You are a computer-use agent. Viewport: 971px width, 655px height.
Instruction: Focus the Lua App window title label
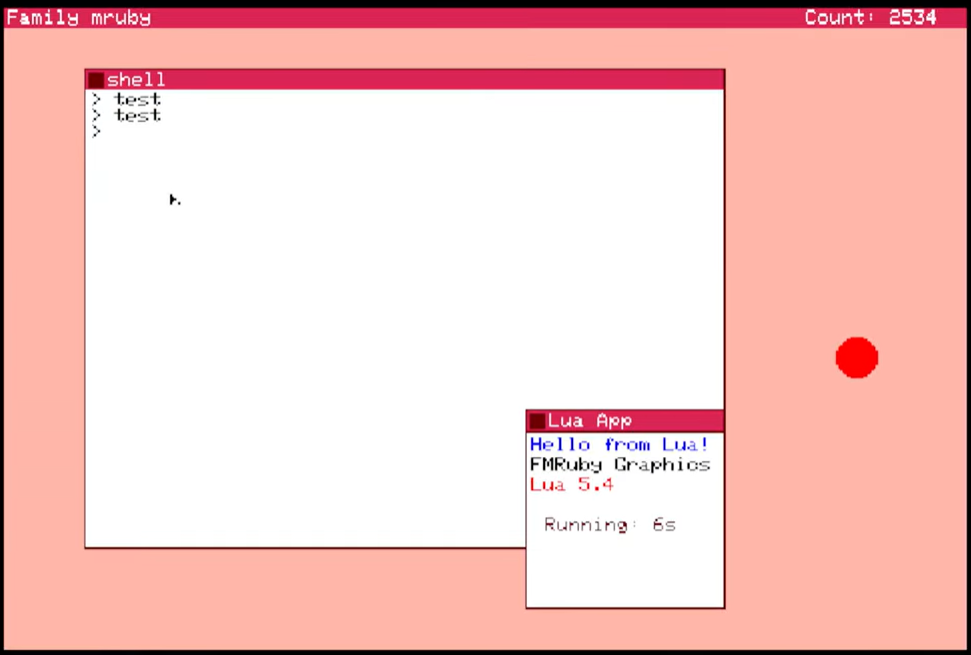[589, 421]
